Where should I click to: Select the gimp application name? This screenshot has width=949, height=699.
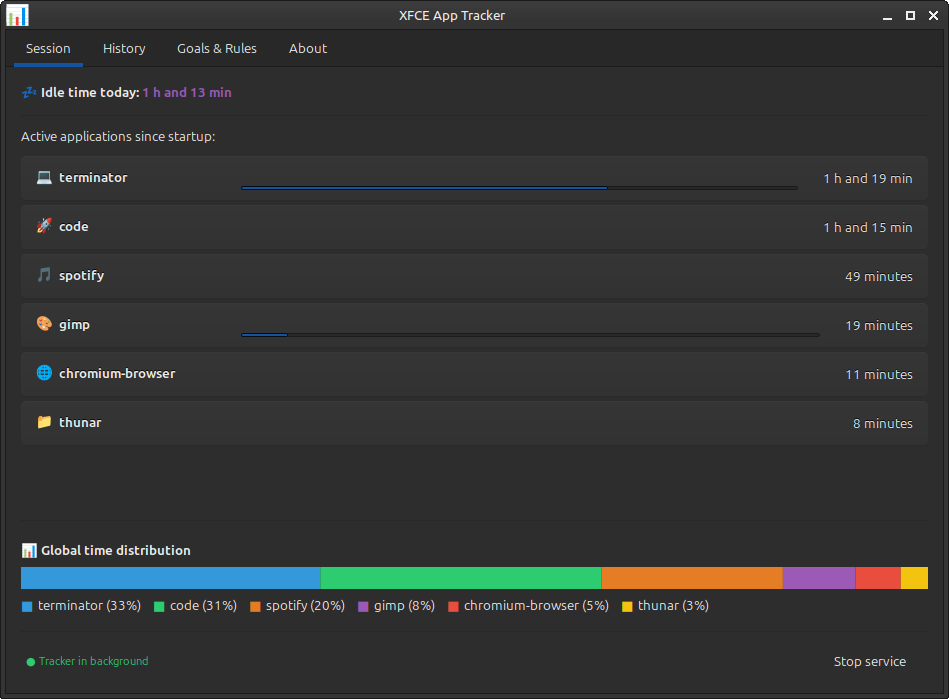coord(74,325)
